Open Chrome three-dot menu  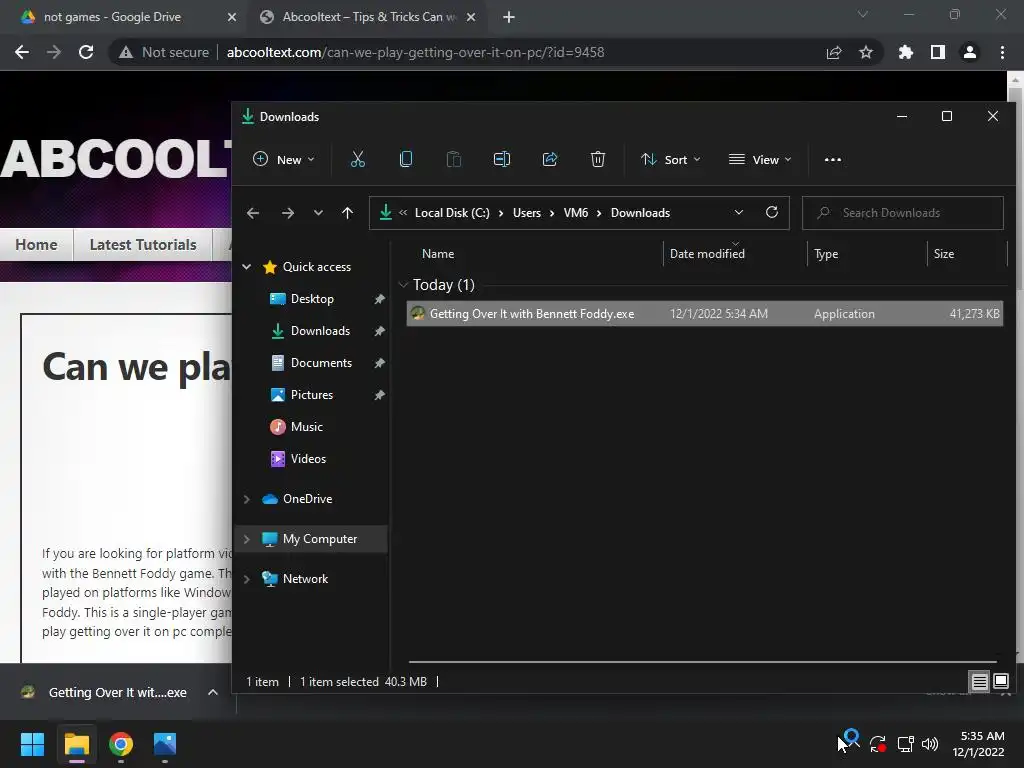[x=1002, y=52]
